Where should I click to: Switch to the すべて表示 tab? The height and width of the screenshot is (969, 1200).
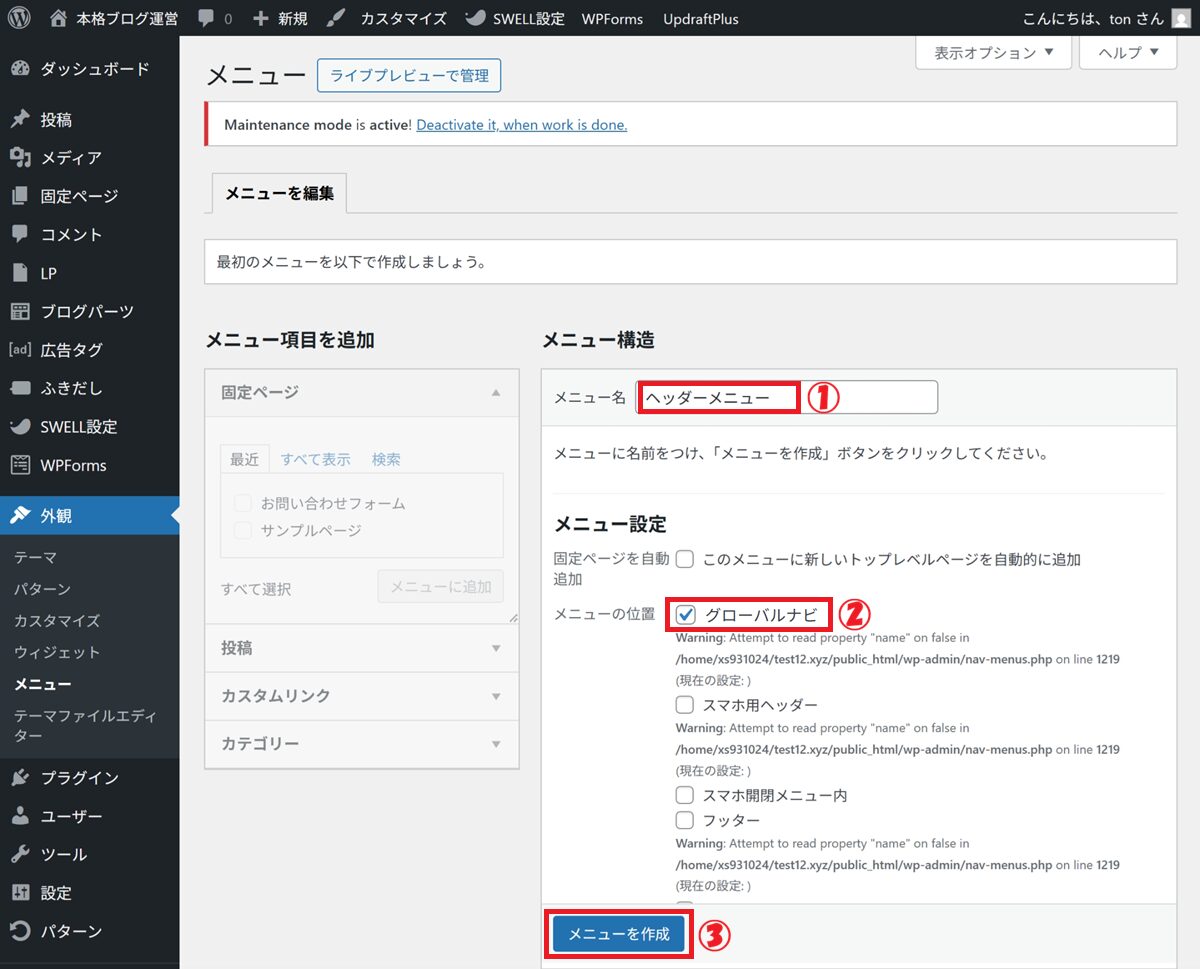(x=315, y=459)
